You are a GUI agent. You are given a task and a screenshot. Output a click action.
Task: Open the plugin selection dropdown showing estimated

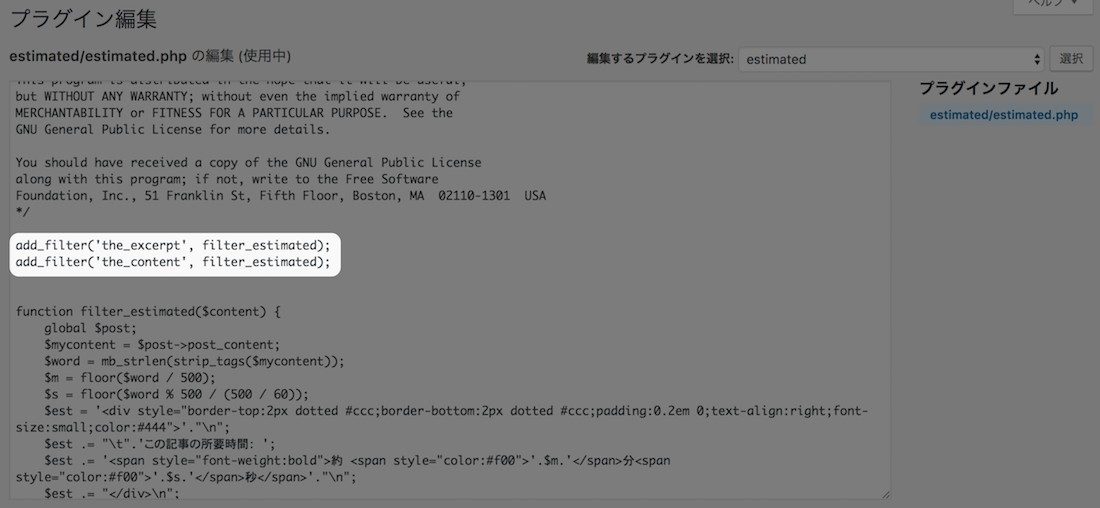point(891,60)
